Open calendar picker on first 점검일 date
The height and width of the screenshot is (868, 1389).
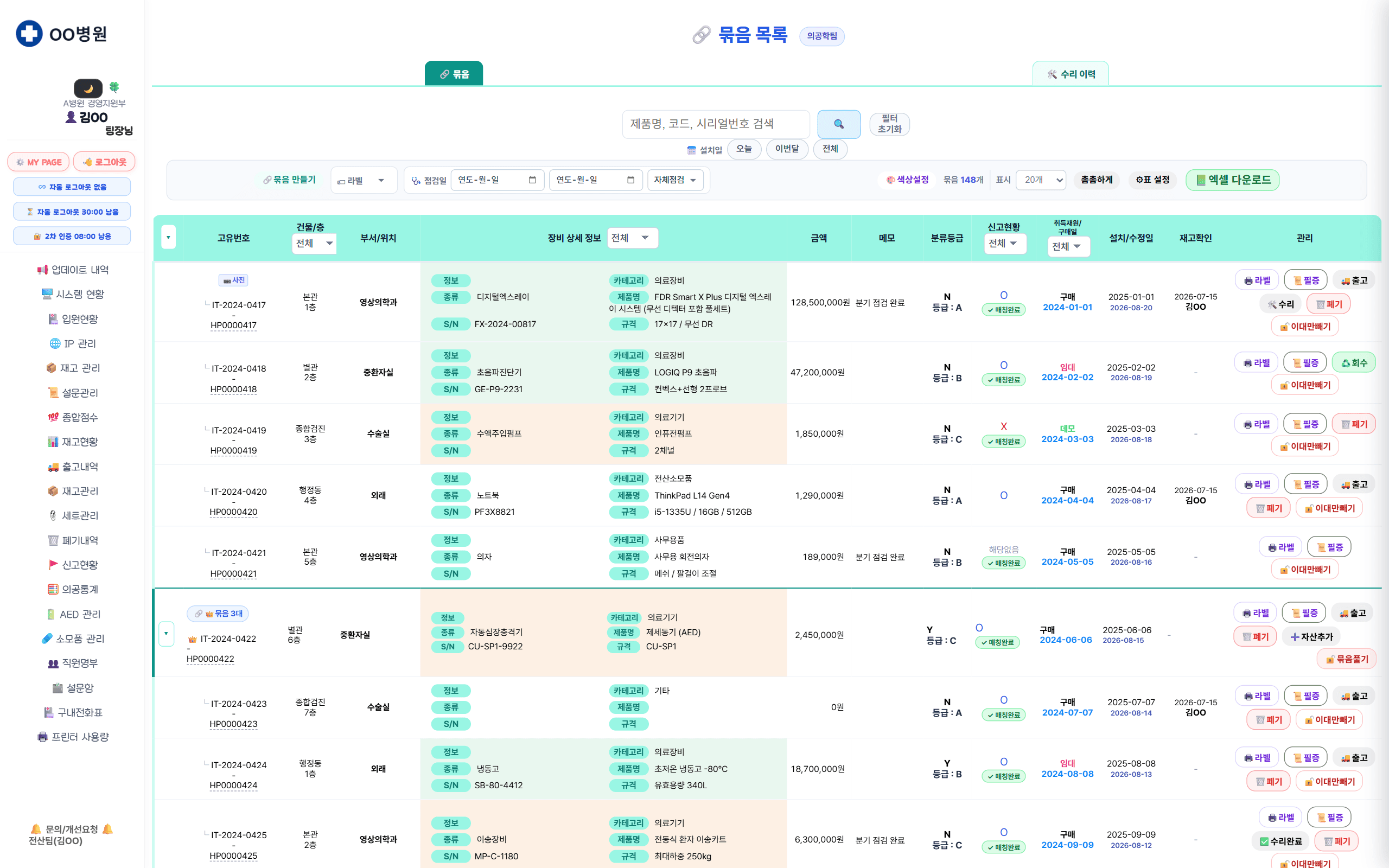(x=532, y=180)
